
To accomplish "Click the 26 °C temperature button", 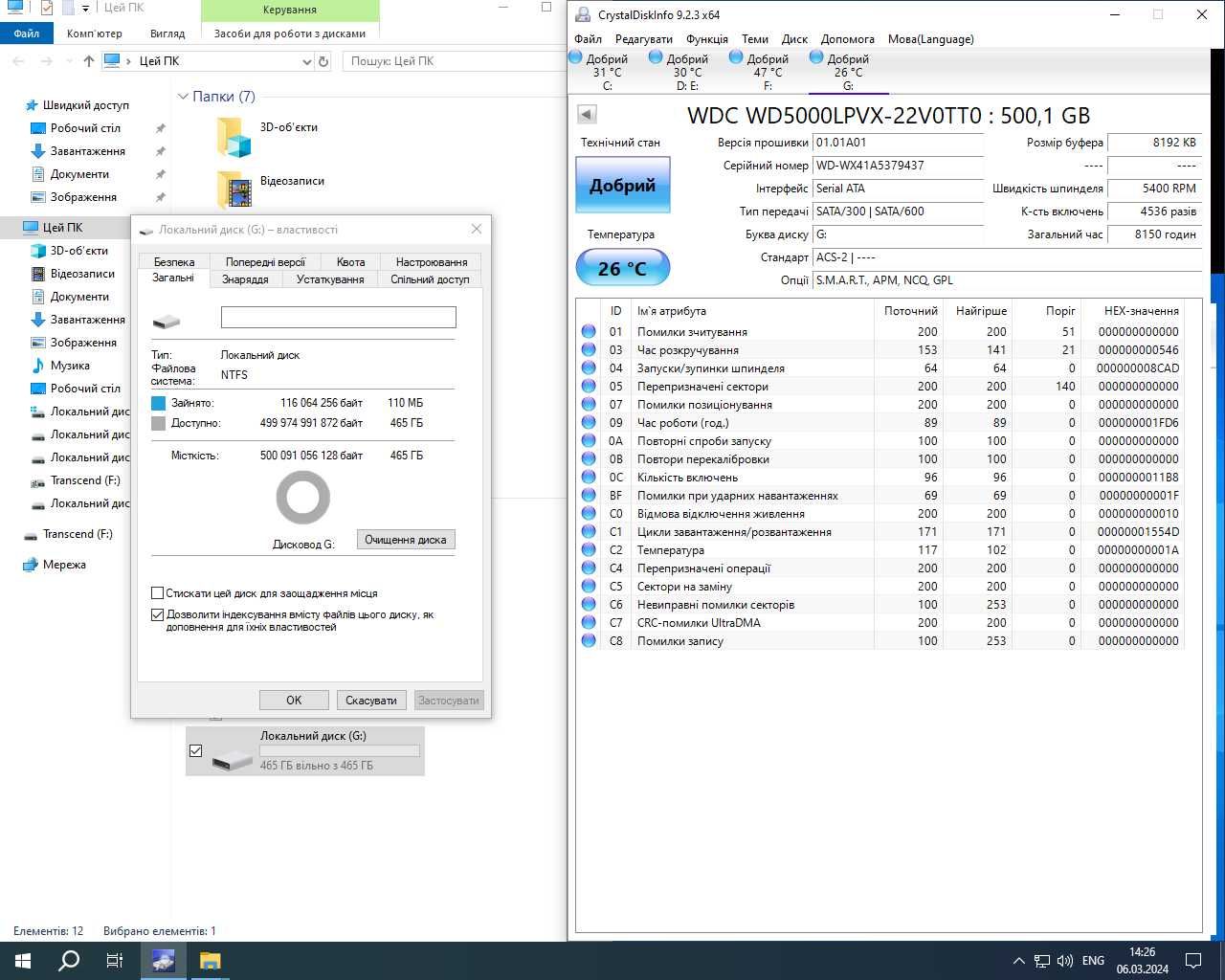I will 623,268.
